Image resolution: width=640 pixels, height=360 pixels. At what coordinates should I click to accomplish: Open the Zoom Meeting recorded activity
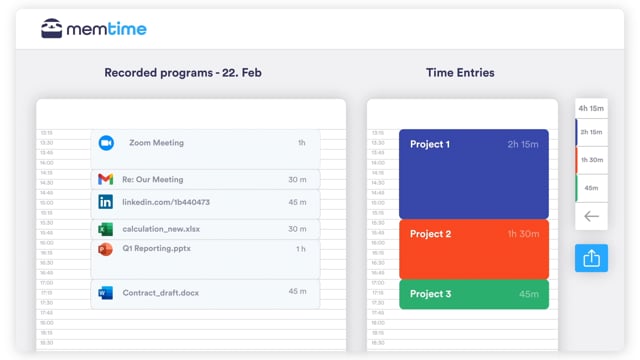point(205,149)
